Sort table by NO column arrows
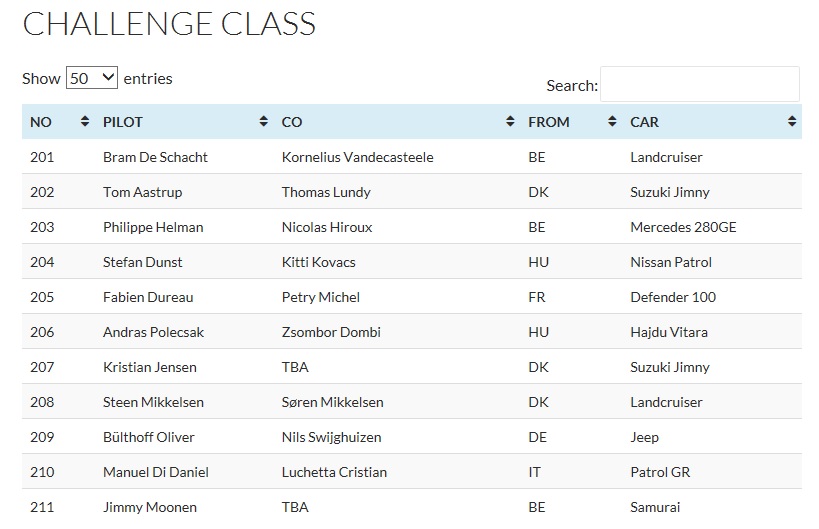The height and width of the screenshot is (529, 819). click(85, 122)
